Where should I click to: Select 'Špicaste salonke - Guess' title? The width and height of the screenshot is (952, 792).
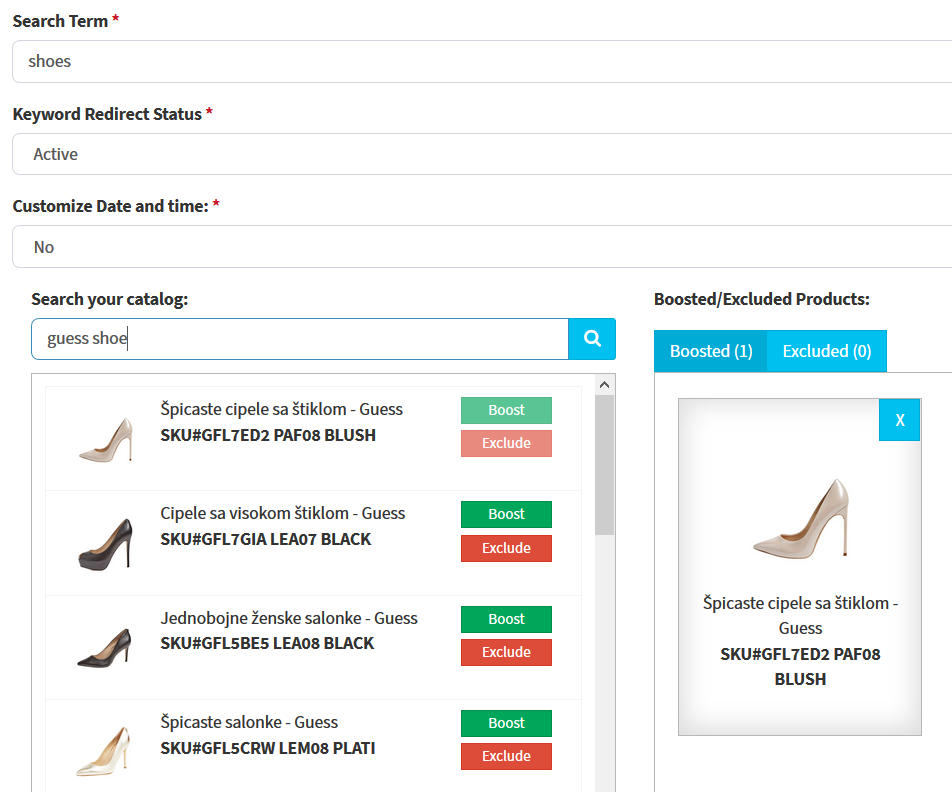(x=249, y=722)
